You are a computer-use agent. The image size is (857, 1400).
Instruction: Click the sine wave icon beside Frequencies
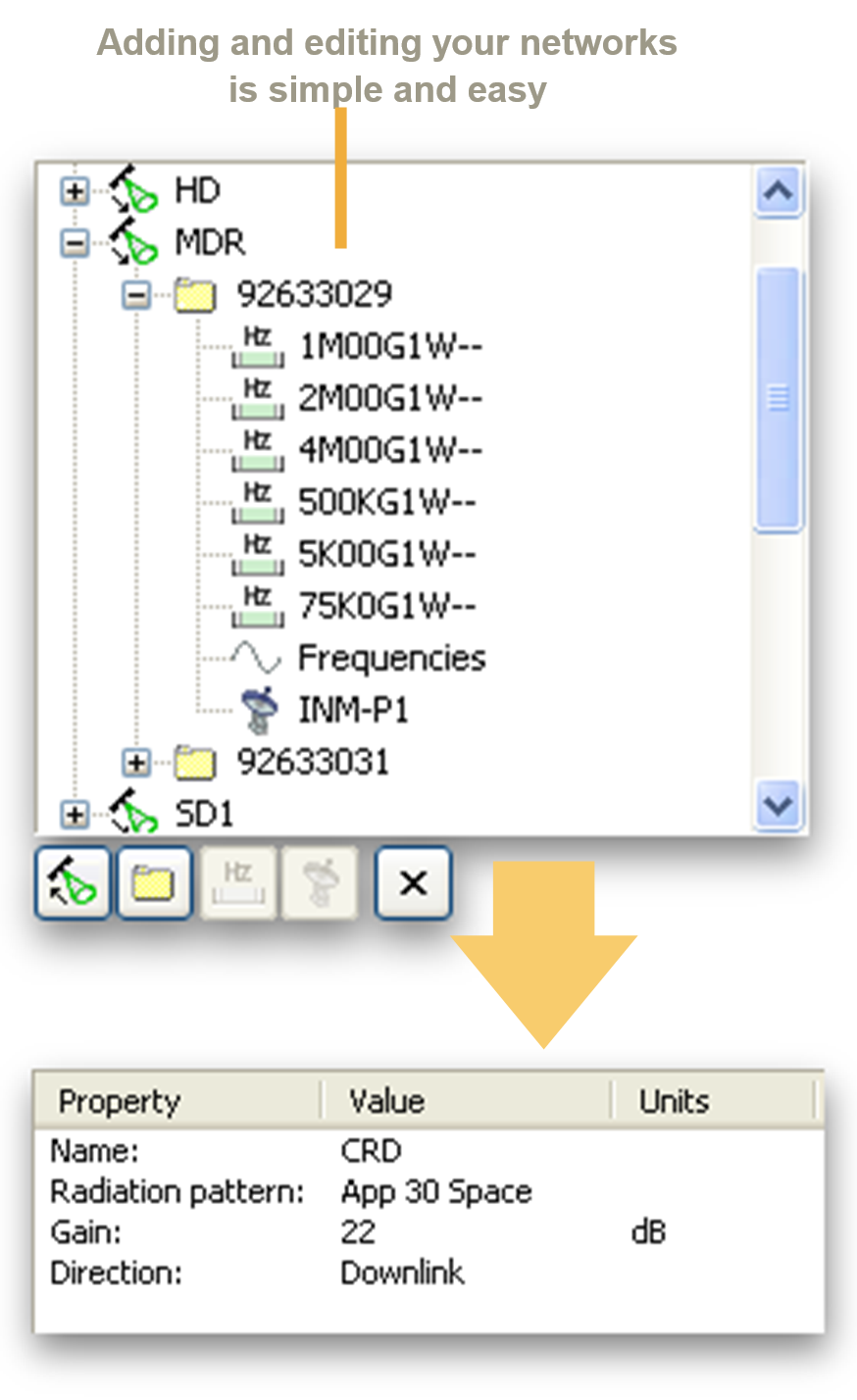pyautogui.click(x=257, y=658)
